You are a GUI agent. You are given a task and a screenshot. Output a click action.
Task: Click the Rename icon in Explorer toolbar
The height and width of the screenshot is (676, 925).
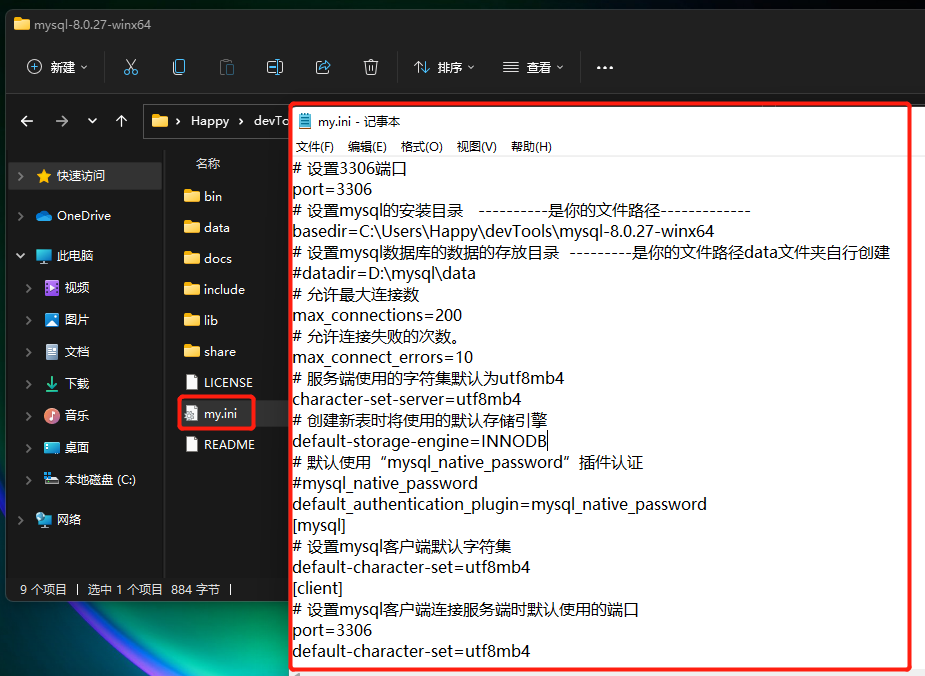(x=275, y=67)
